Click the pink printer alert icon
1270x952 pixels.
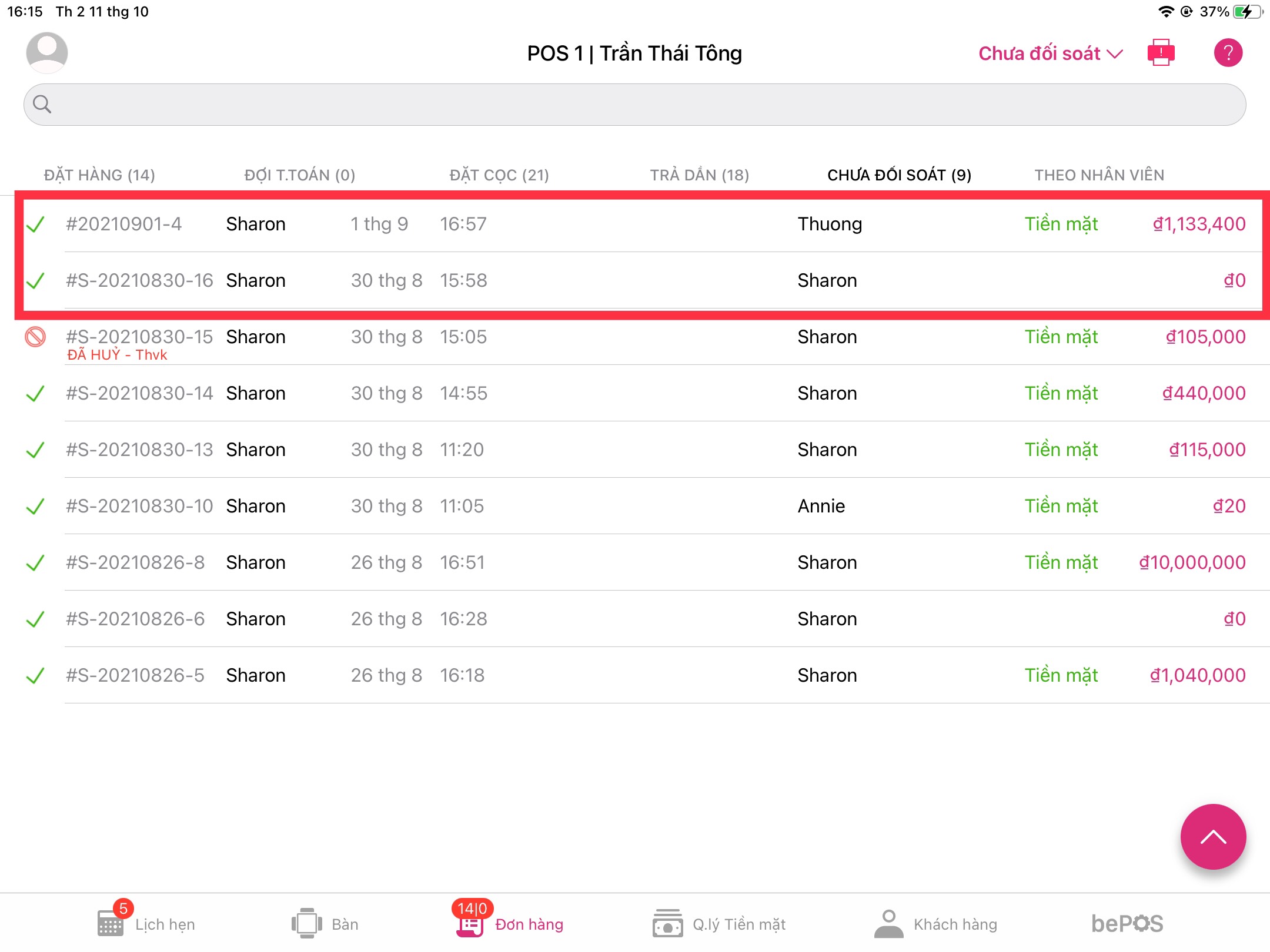pos(1161,53)
